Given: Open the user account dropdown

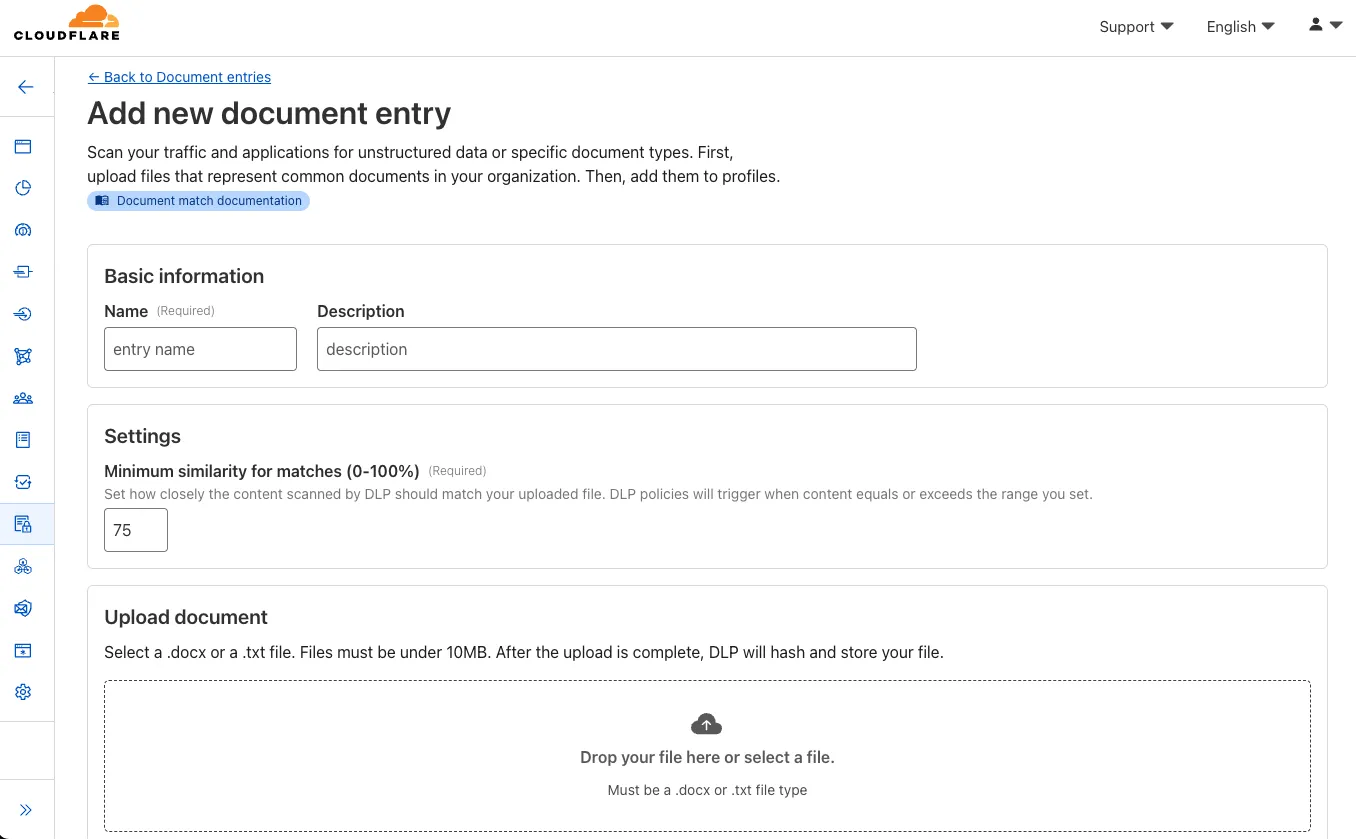Looking at the screenshot, I should tap(1325, 25).
